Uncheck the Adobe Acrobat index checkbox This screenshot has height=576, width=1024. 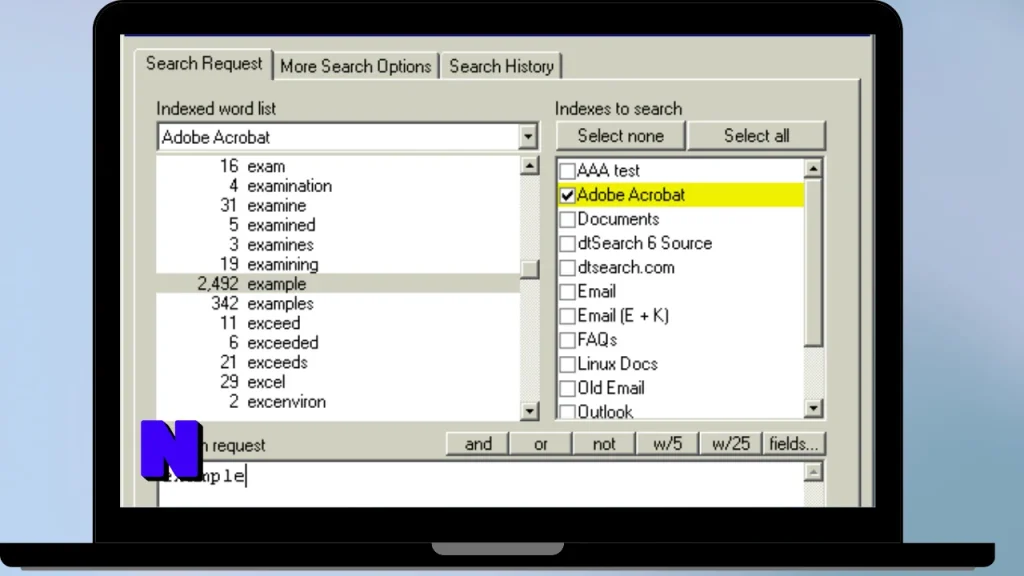pyautogui.click(x=567, y=195)
